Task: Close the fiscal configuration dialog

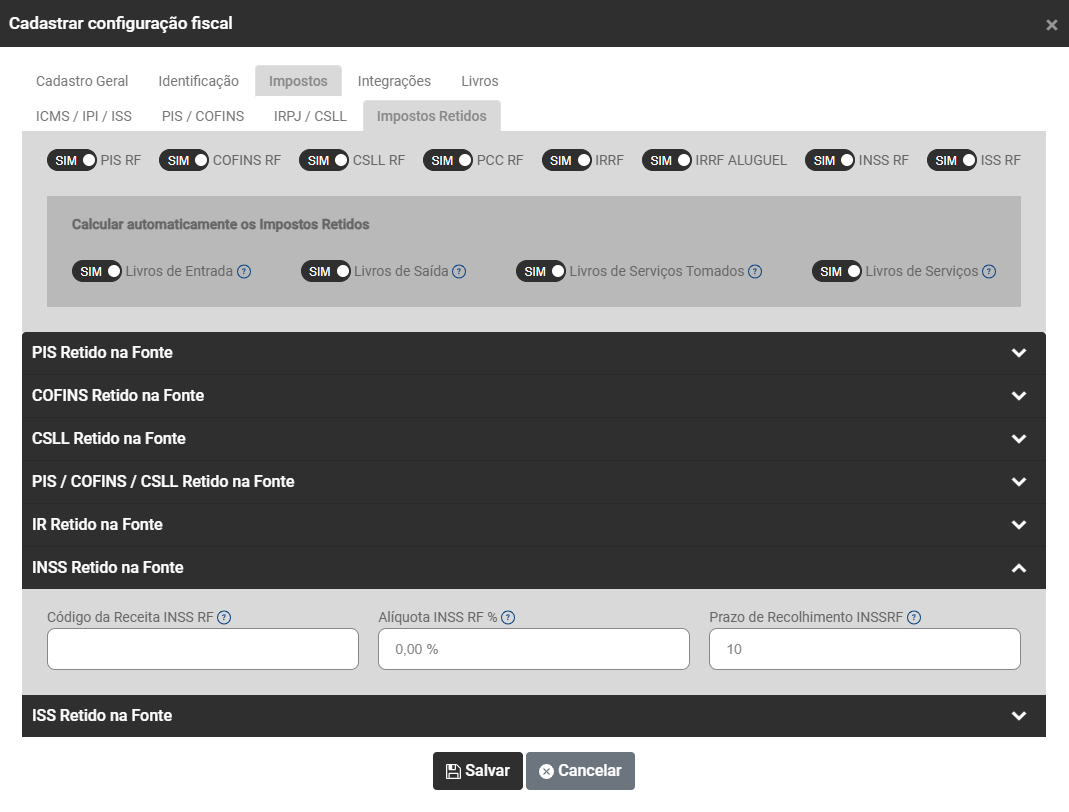Action: coord(1051,25)
